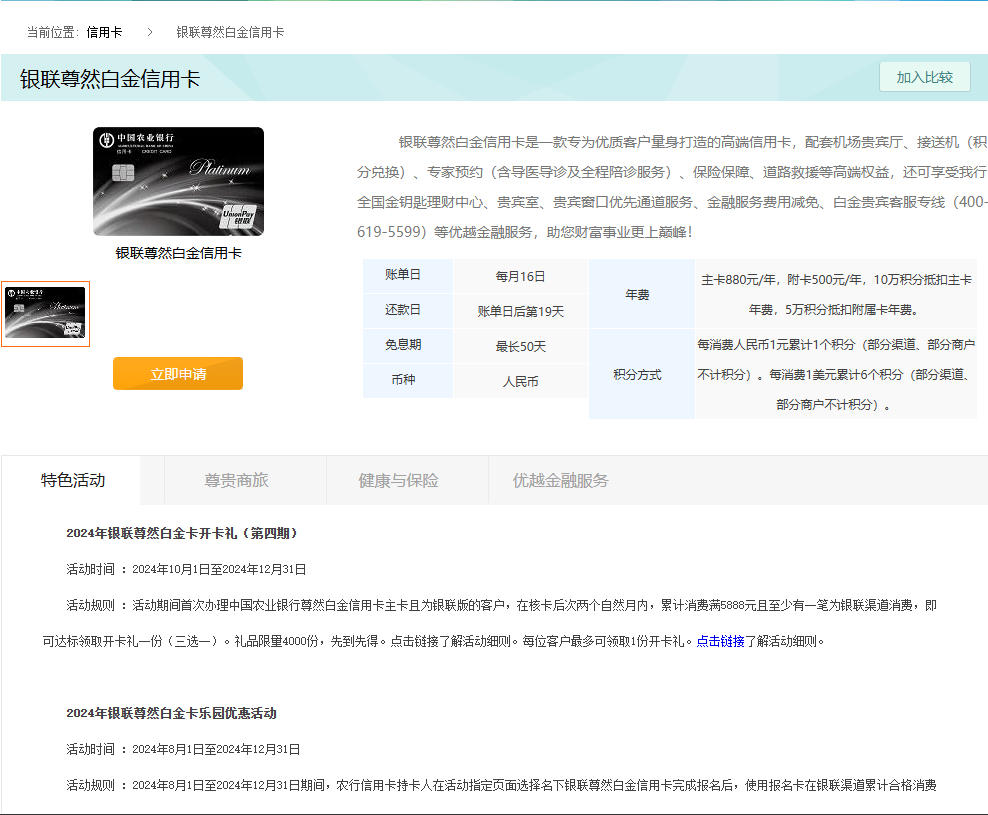Image resolution: width=988 pixels, height=815 pixels.
Task: Click the 当前位置 breadcrumb label
Action: point(52,32)
